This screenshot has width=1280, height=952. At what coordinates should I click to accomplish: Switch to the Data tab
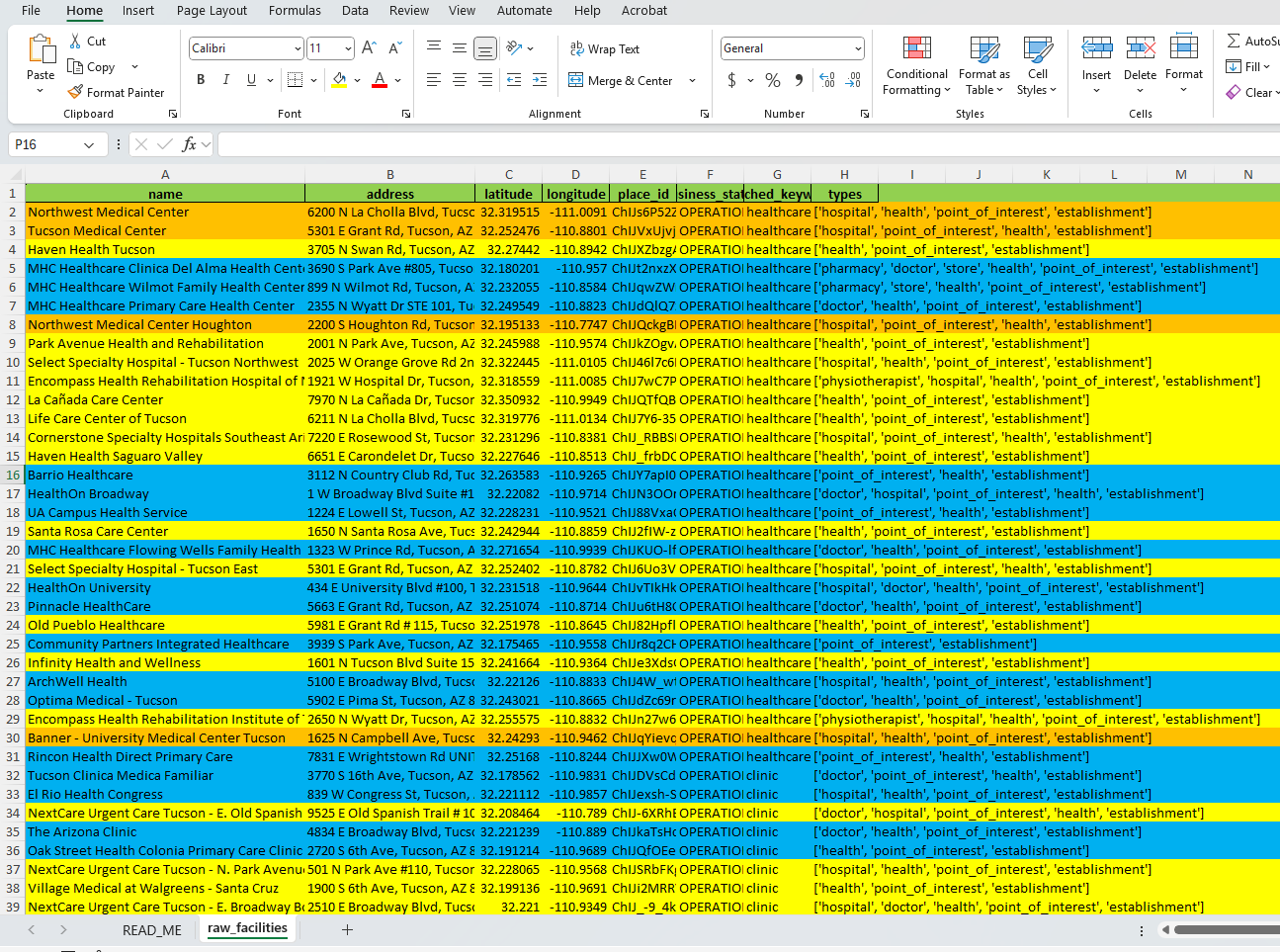(355, 11)
